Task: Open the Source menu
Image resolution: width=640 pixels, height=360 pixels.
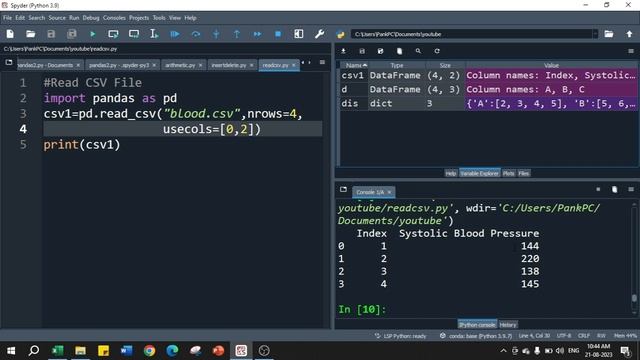Action: 57,18
